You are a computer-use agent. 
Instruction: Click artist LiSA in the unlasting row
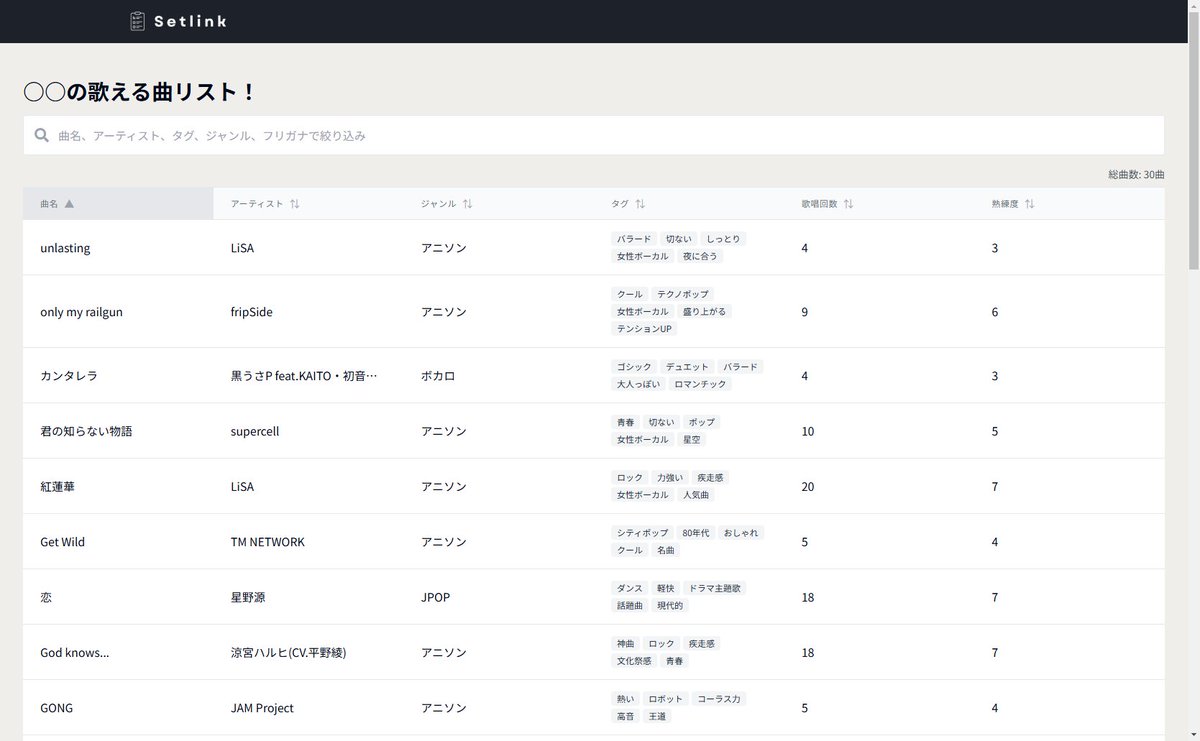(x=242, y=248)
